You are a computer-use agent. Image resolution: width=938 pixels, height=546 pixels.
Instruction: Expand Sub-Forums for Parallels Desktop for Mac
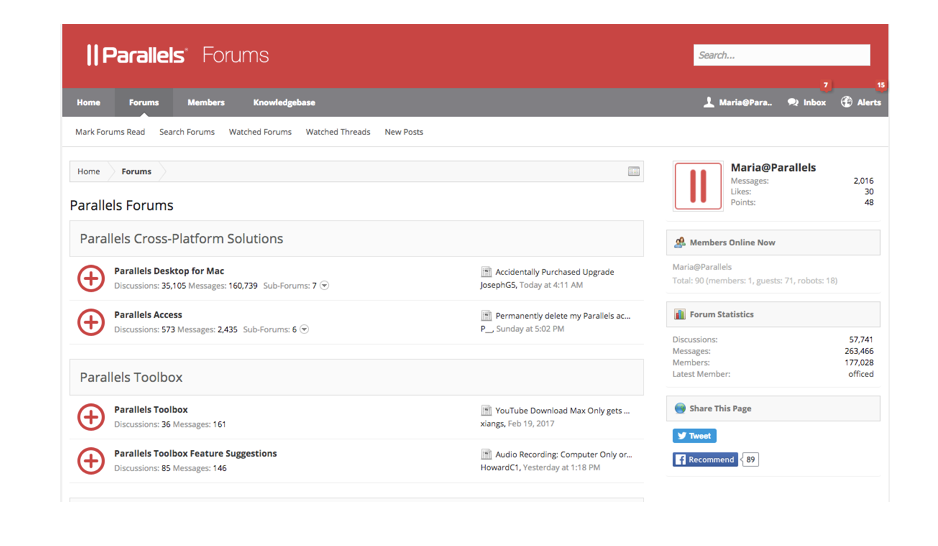(x=324, y=285)
